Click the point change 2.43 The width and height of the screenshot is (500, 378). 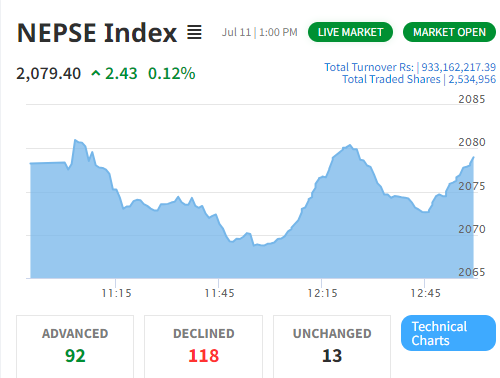point(121,73)
